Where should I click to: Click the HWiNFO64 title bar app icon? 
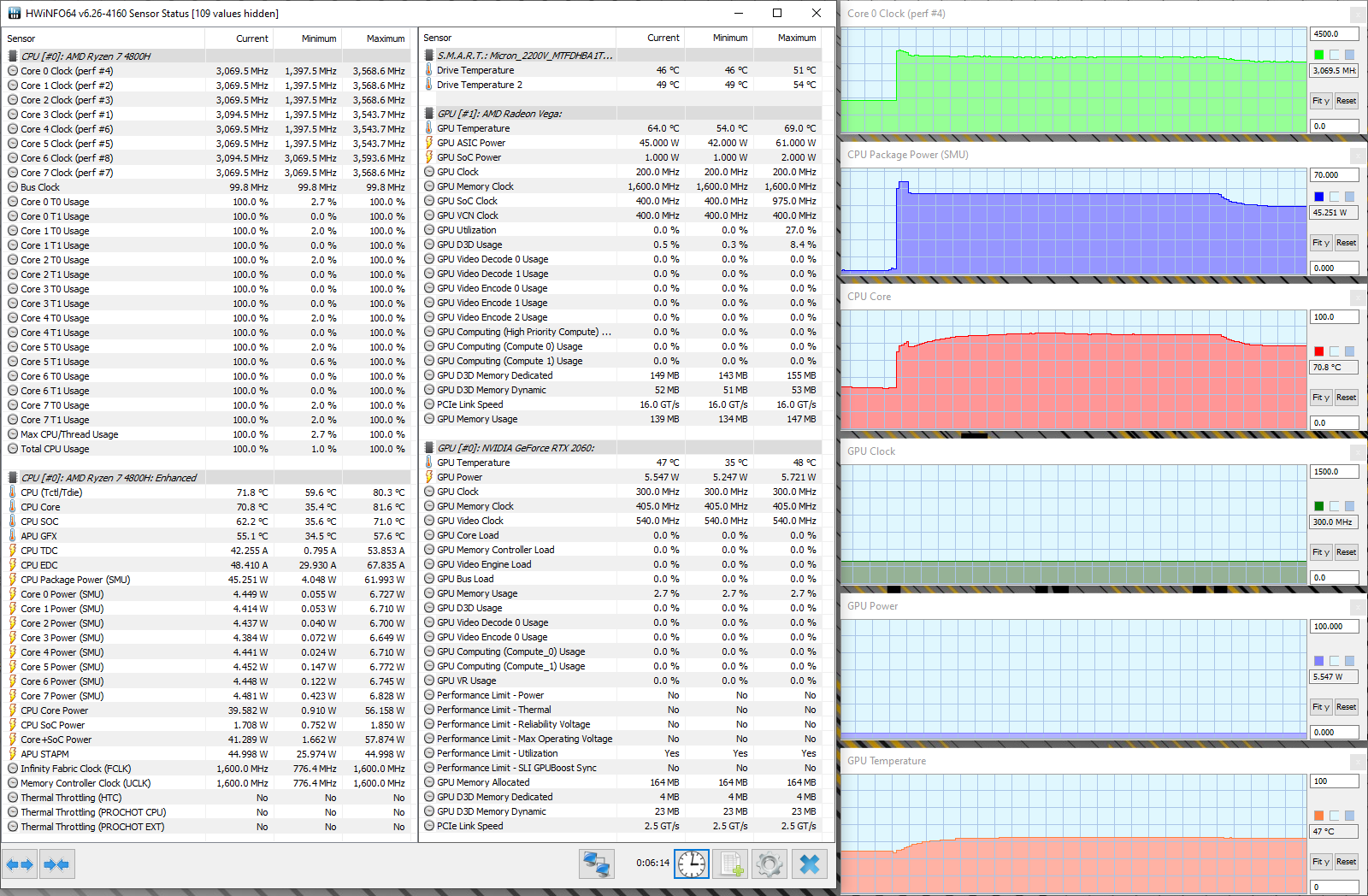point(14,13)
